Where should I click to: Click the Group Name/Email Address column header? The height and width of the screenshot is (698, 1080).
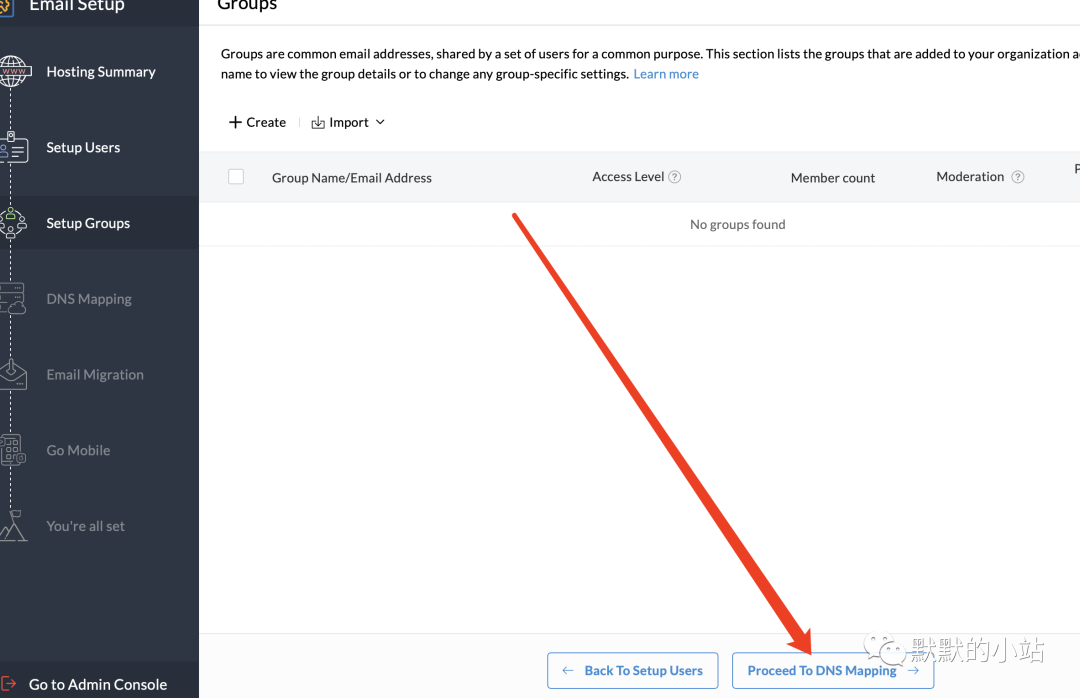352,178
